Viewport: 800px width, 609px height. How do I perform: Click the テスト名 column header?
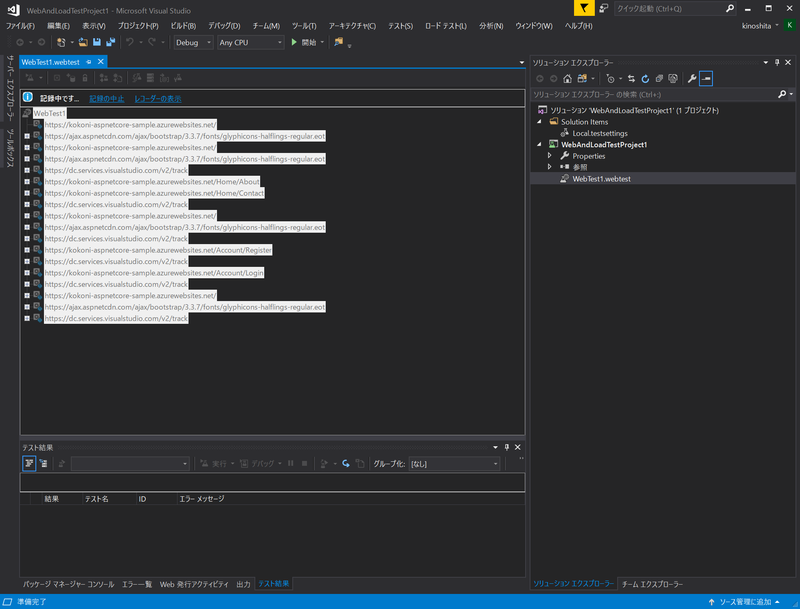tap(96, 499)
